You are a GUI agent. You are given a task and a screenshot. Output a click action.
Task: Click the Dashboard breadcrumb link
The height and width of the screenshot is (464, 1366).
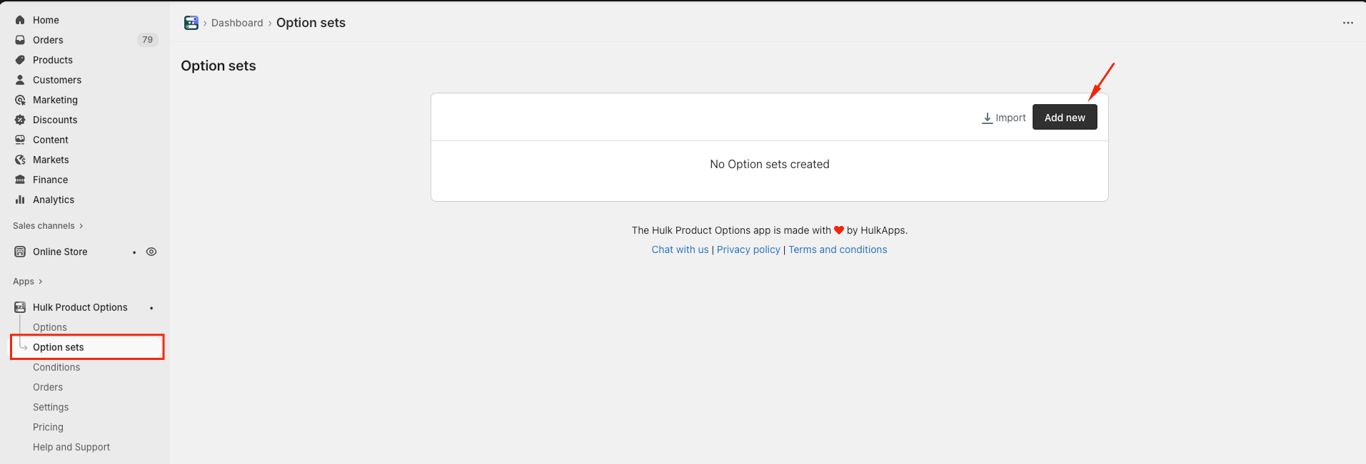[x=237, y=23]
